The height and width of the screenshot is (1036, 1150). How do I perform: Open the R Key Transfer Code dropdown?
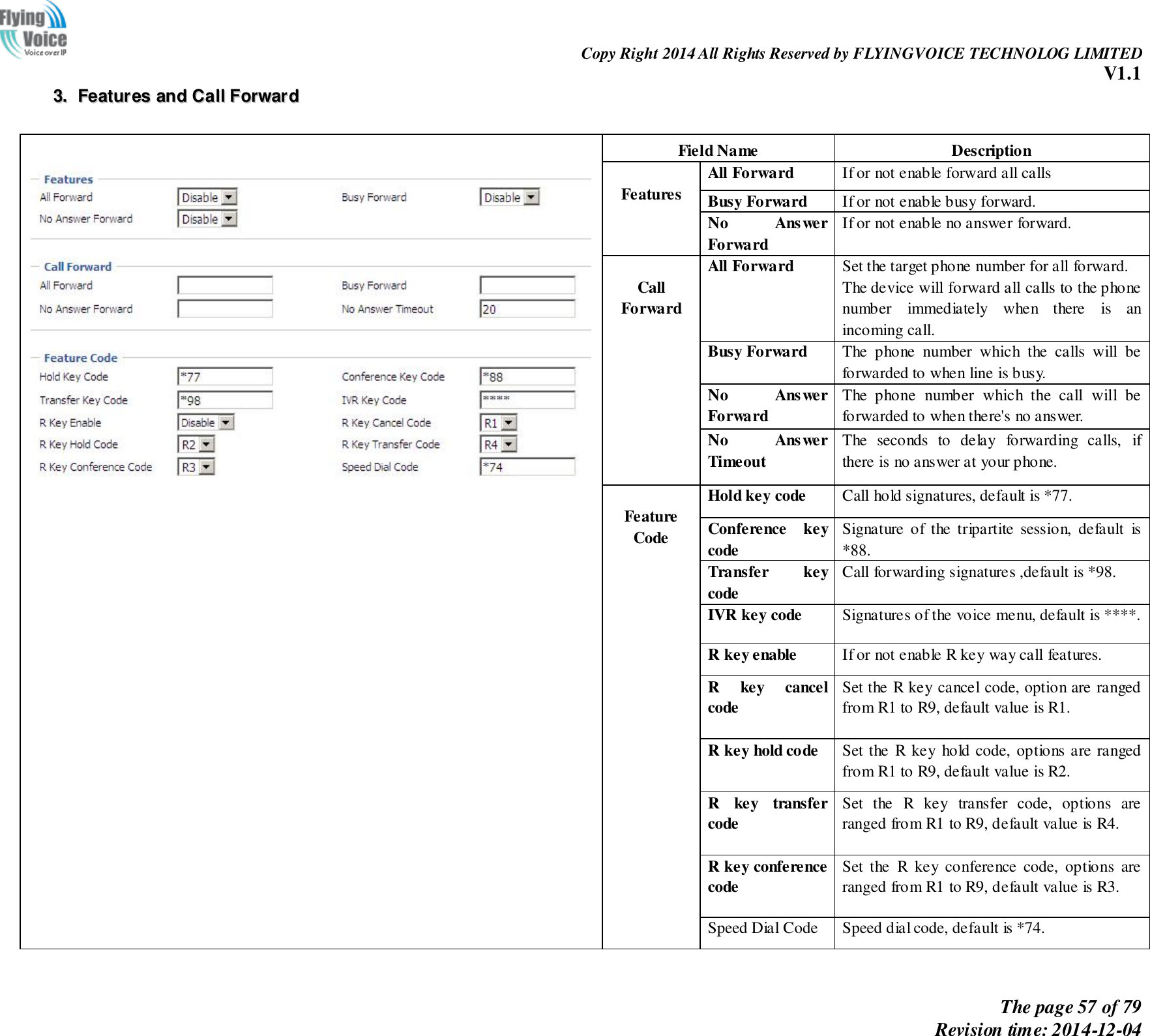tap(499, 444)
